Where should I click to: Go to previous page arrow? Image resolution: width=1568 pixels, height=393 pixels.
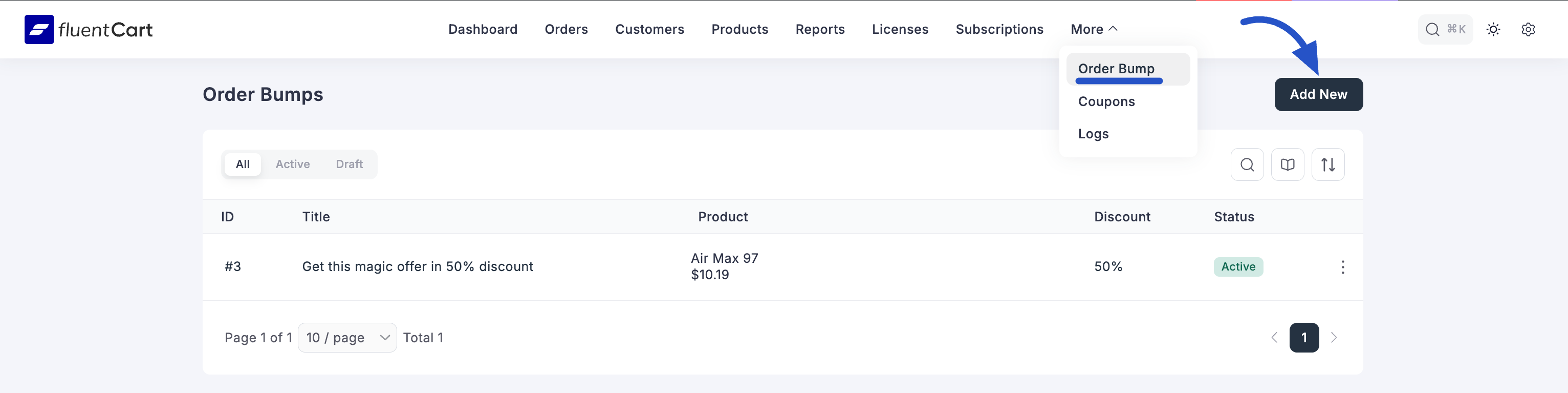pos(1274,338)
